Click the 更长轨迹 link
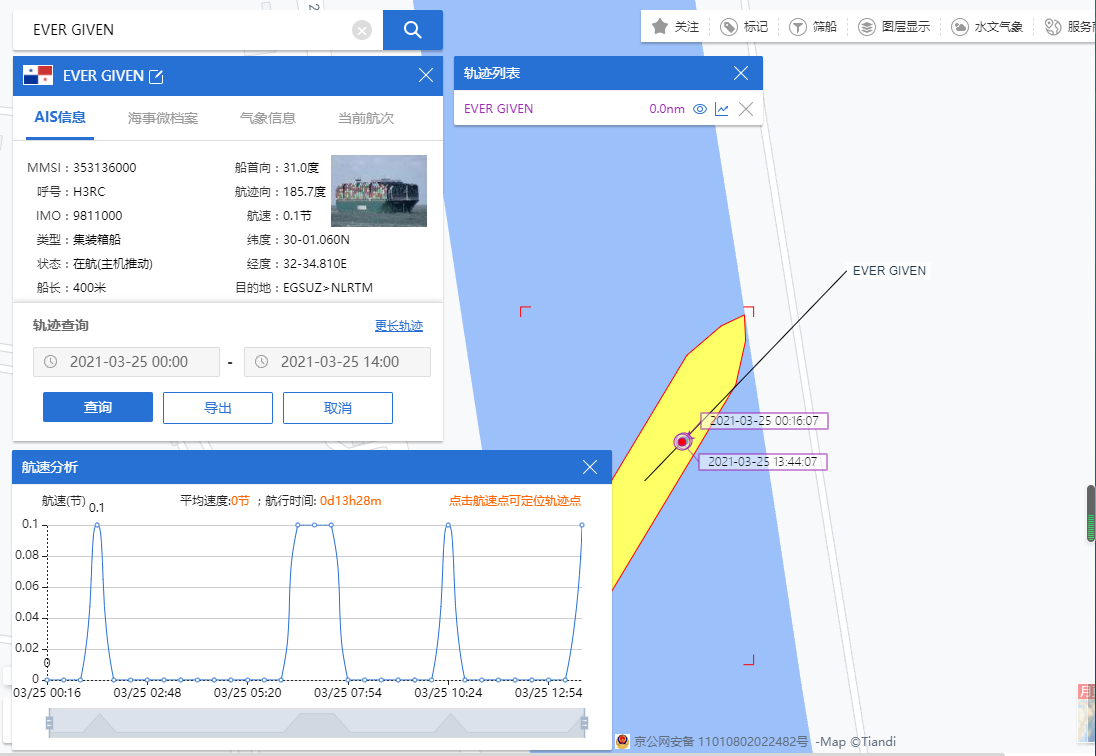Image resolution: width=1096 pixels, height=756 pixels. (398, 326)
